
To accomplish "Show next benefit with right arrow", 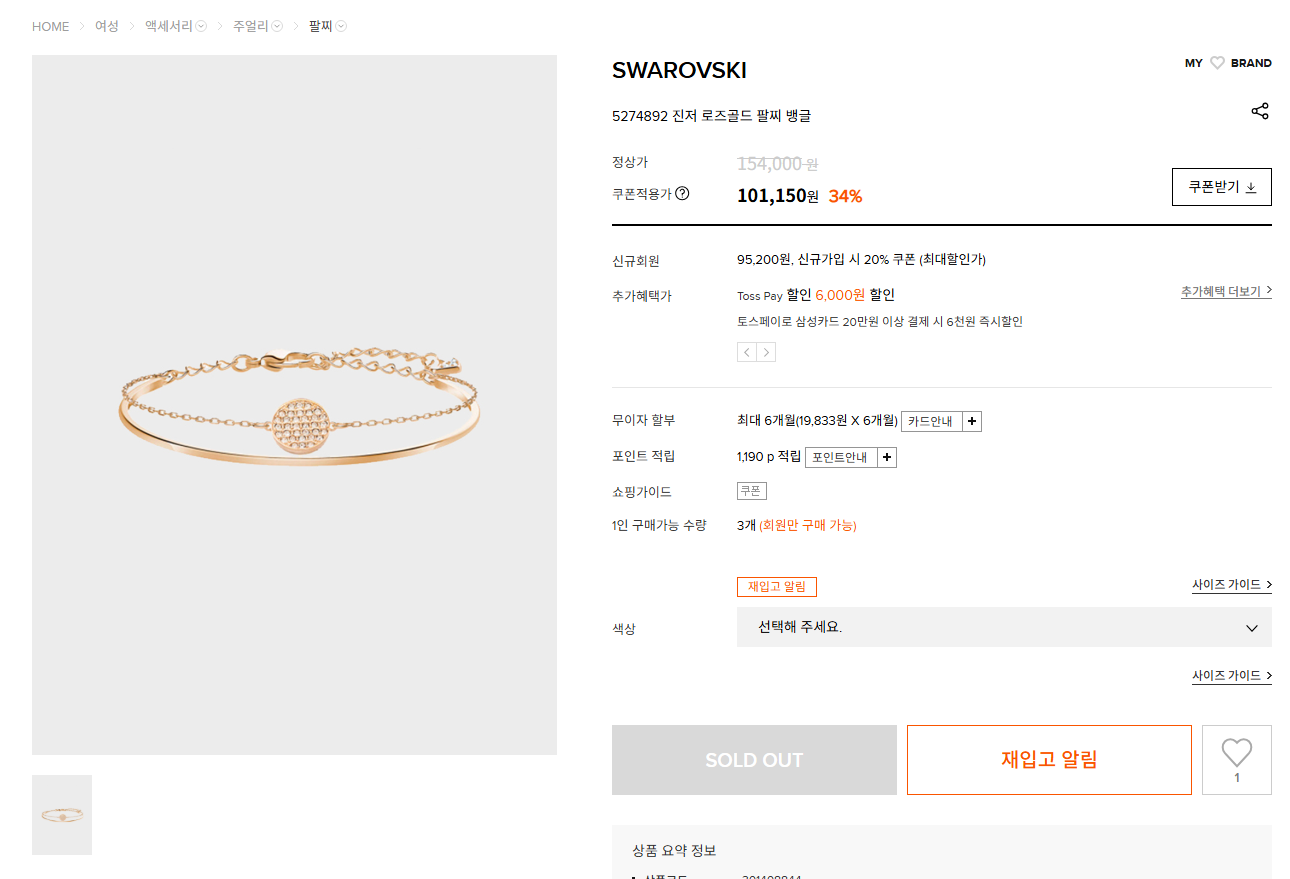I will 766,352.
